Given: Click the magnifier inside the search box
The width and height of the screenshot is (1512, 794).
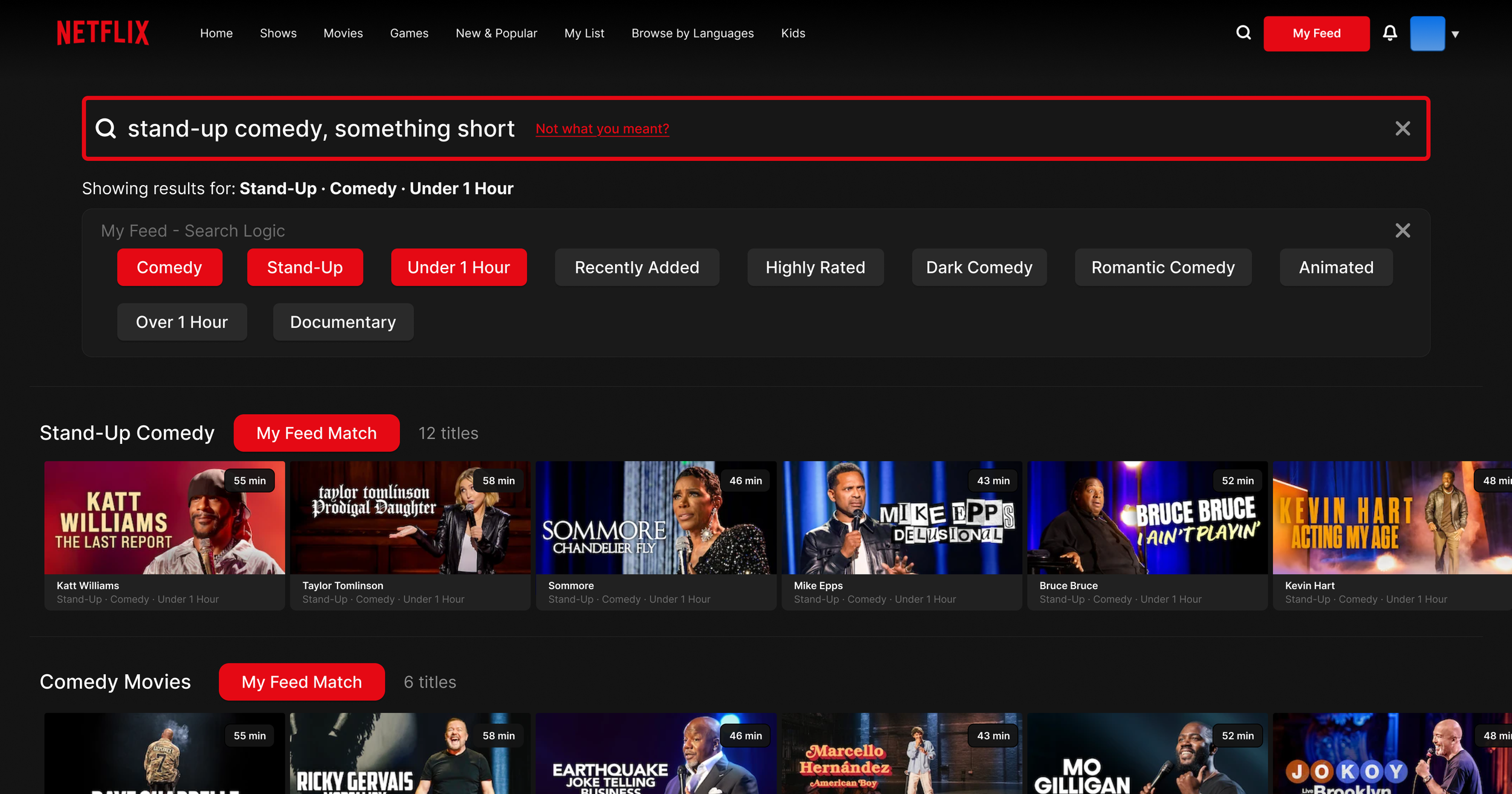Looking at the screenshot, I should [x=106, y=128].
